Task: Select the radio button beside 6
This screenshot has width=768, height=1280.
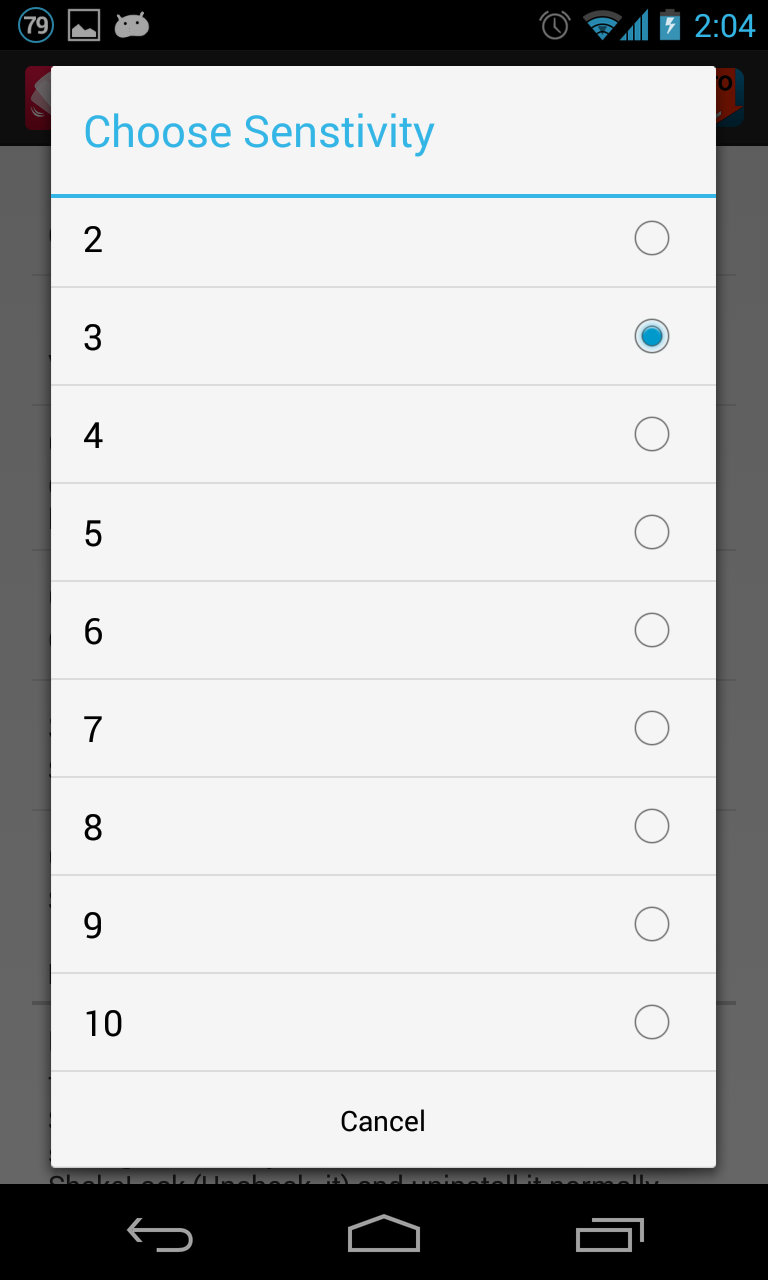Action: click(651, 630)
